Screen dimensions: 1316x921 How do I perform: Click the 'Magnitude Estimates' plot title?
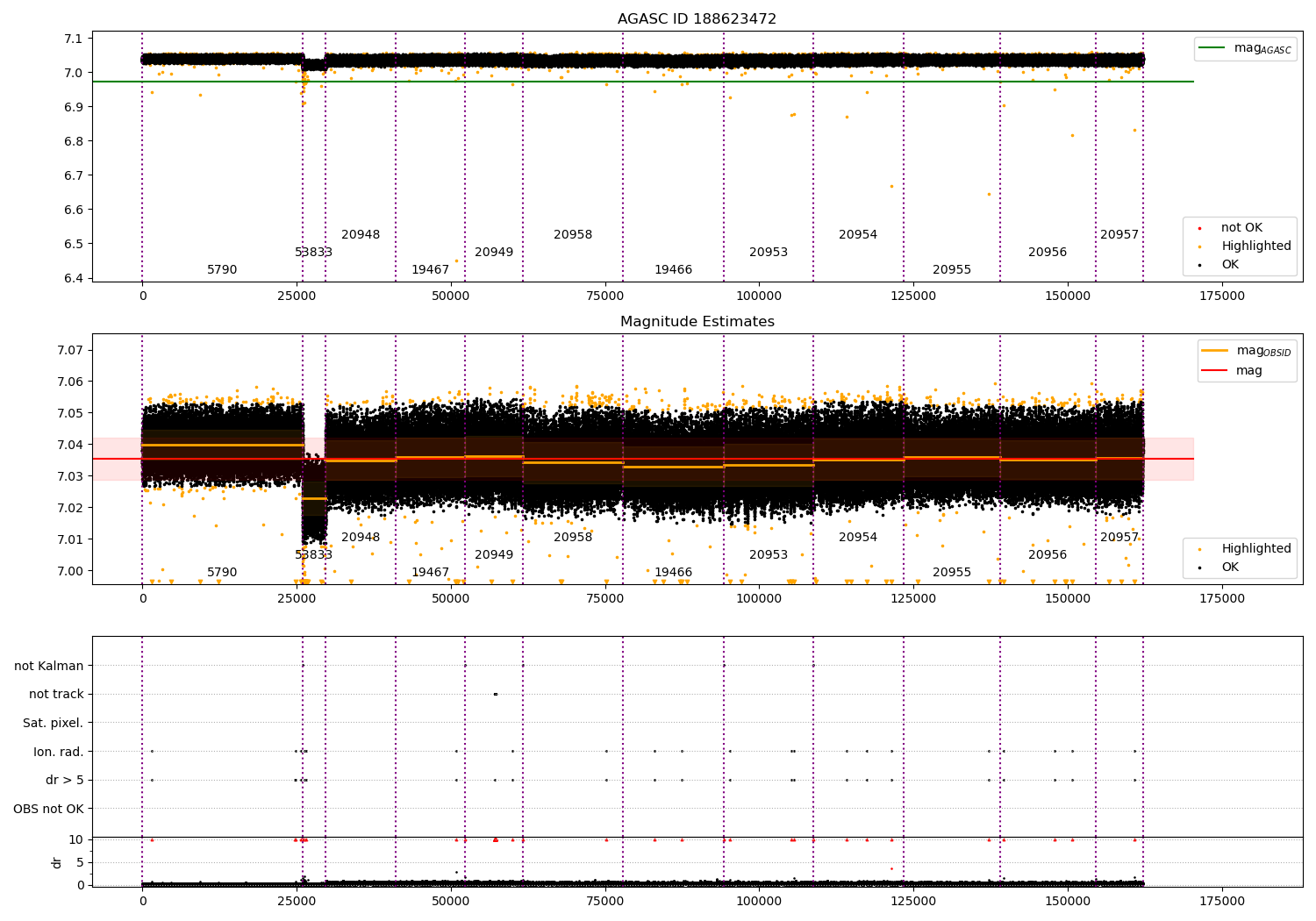click(x=697, y=322)
